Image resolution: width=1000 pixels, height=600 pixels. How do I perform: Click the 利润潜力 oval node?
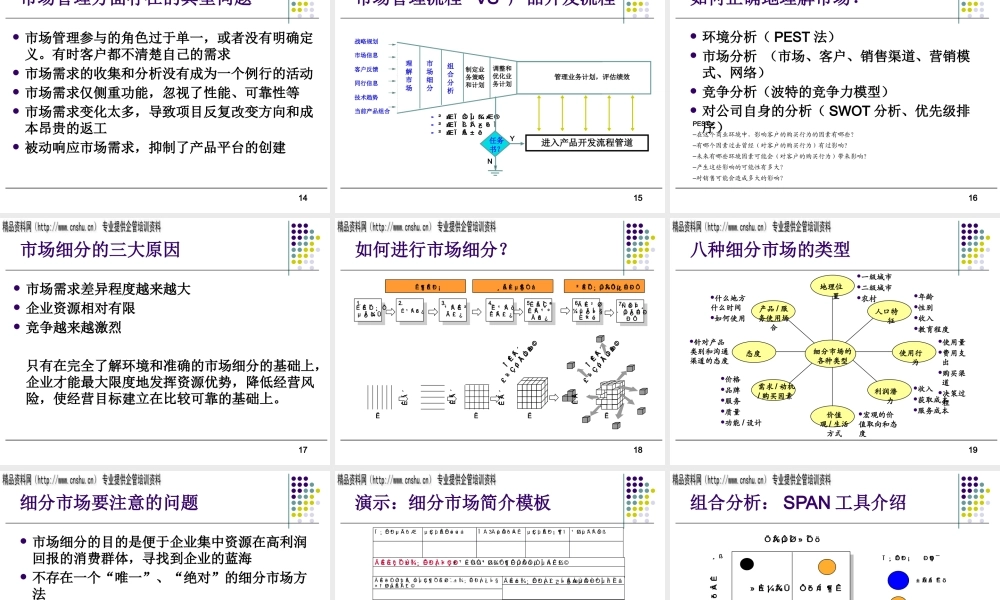pos(888,391)
